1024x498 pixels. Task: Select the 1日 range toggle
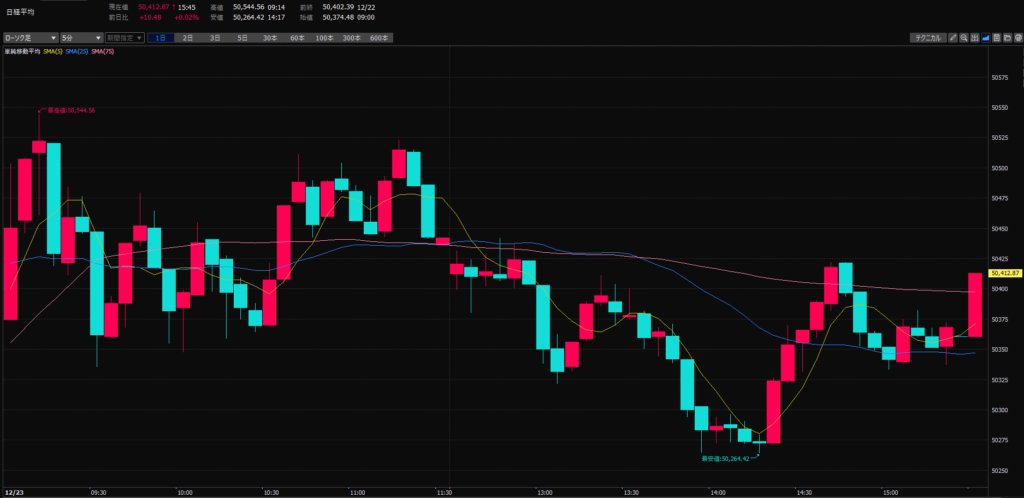coord(160,38)
